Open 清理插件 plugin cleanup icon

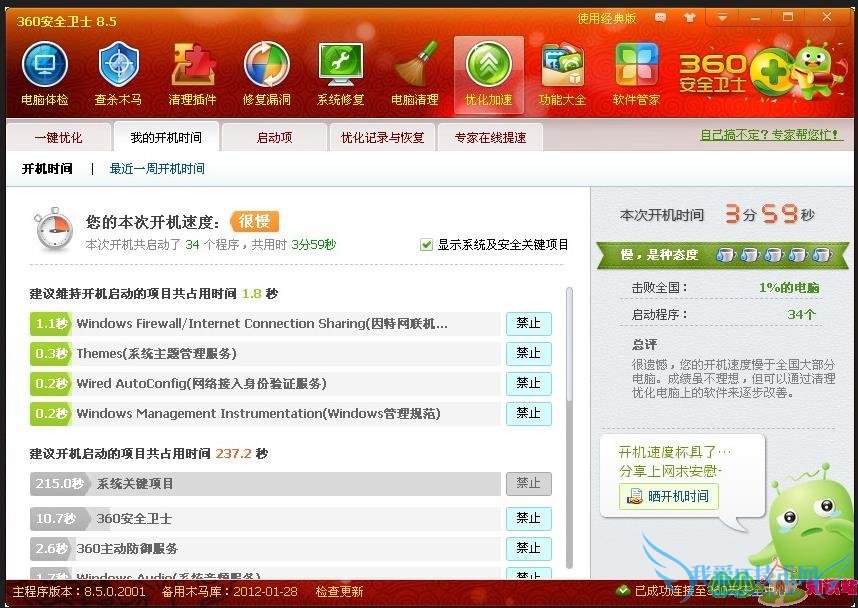pyautogui.click(x=192, y=74)
